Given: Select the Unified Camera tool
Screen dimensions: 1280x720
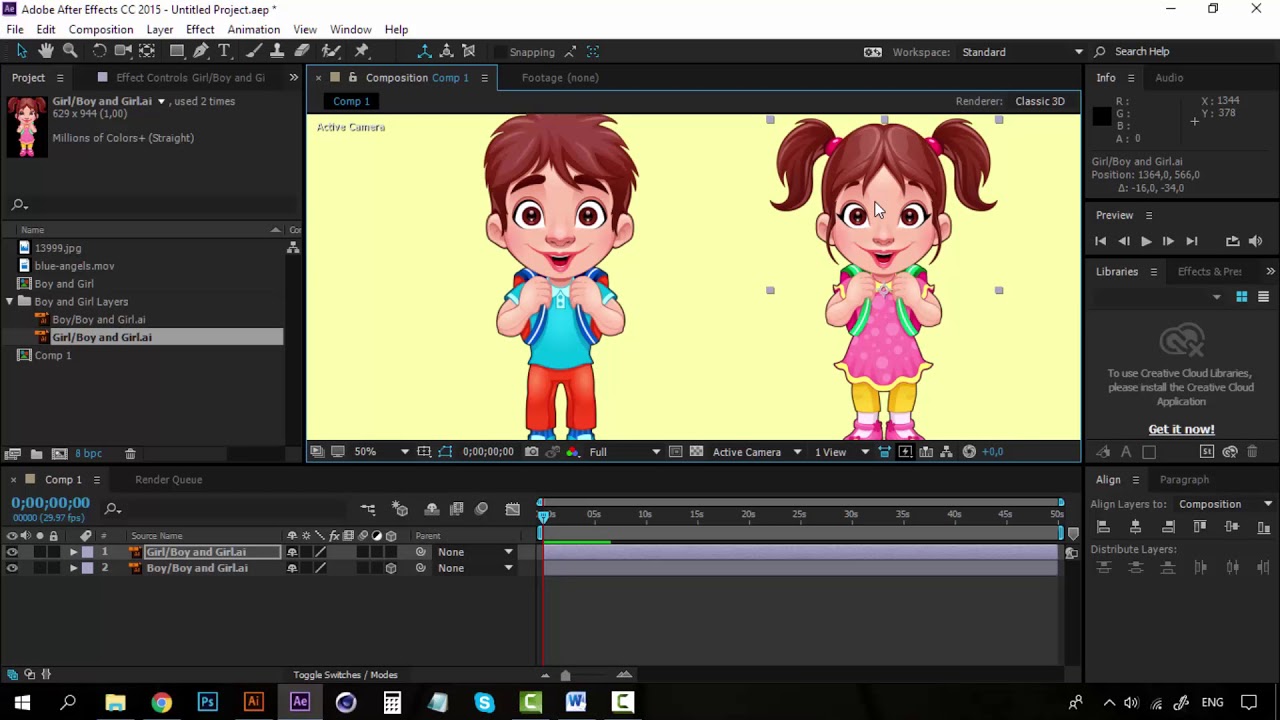Looking at the screenshot, I should tap(123, 51).
